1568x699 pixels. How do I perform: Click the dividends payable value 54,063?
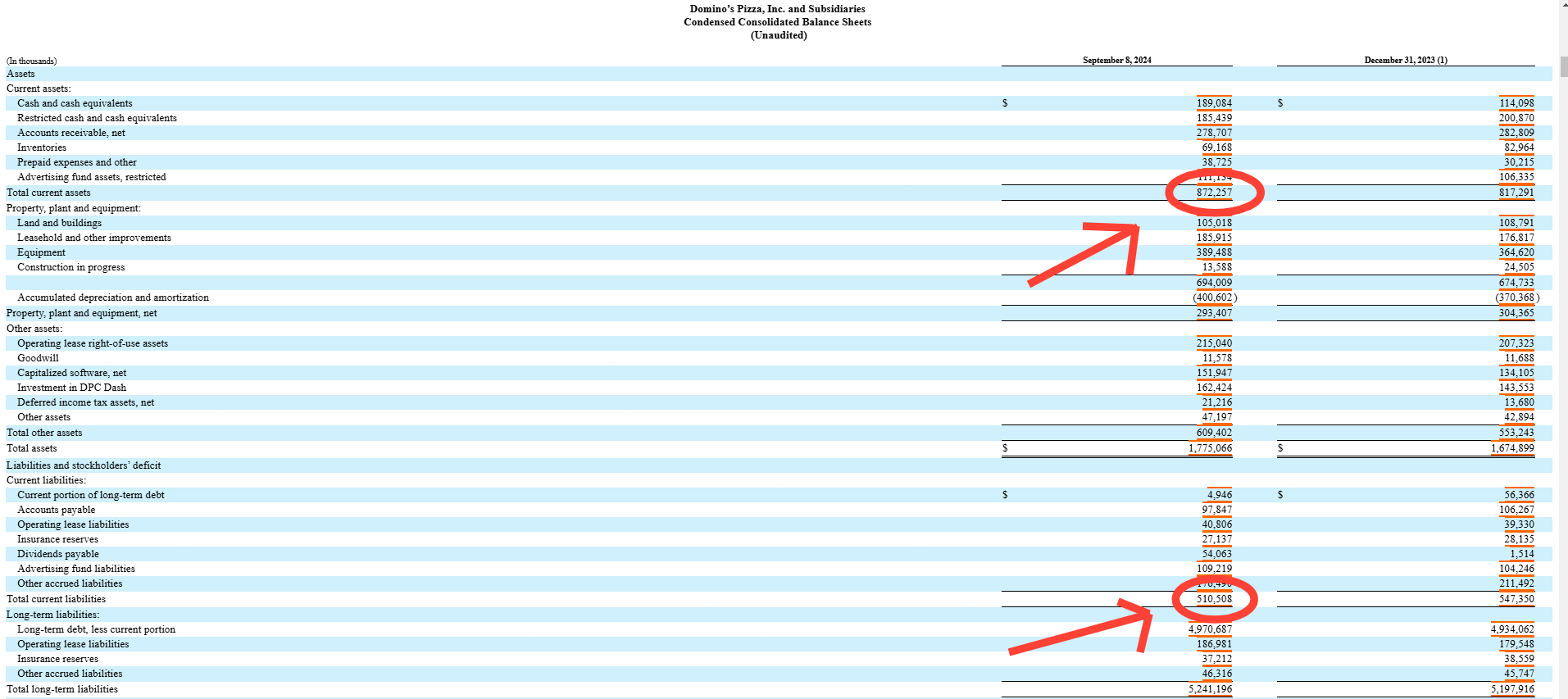point(1217,554)
